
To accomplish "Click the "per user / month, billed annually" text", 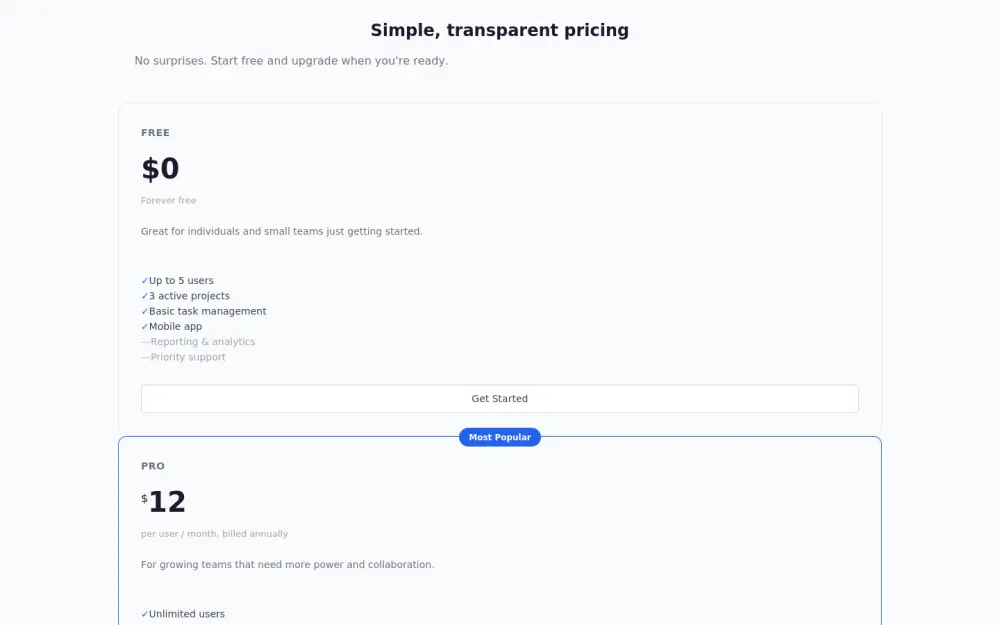I will pos(214,533).
